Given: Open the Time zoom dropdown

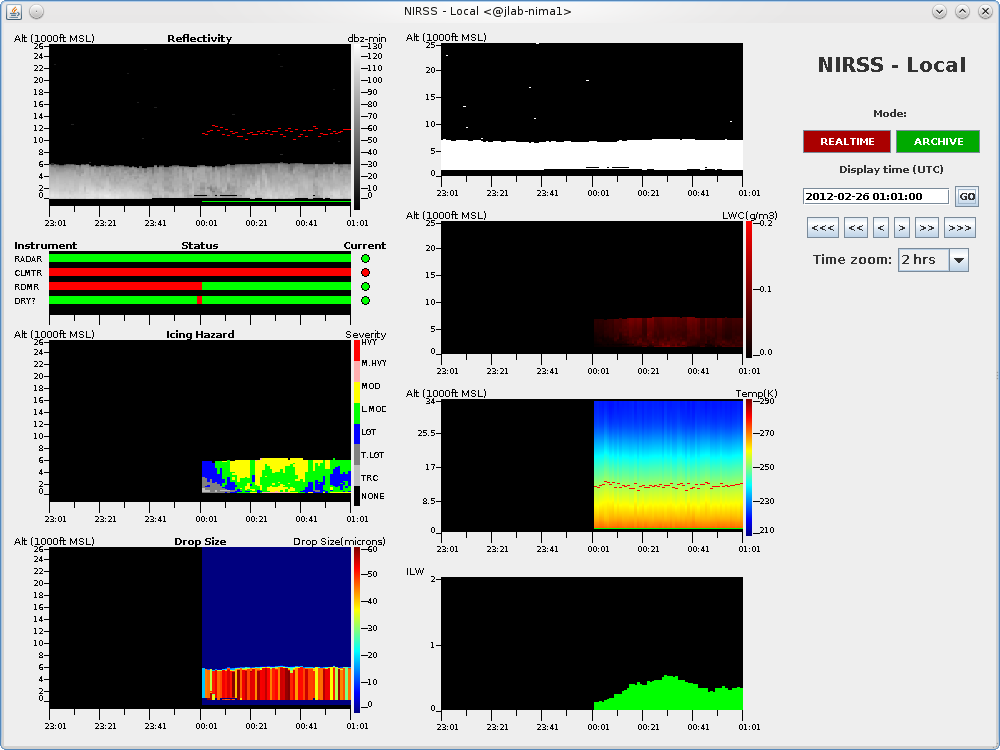Looking at the screenshot, I should (958, 260).
